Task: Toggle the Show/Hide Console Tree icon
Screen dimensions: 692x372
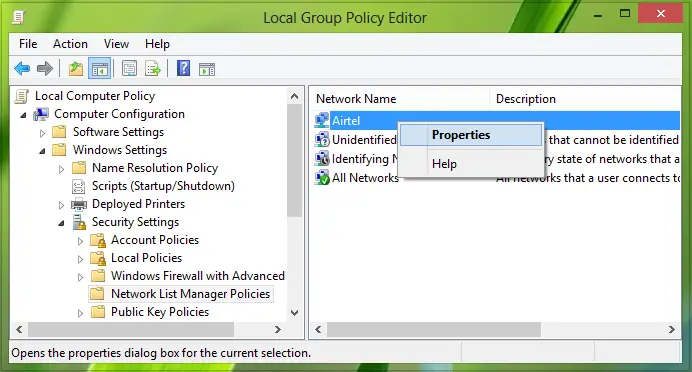Action: [99, 69]
